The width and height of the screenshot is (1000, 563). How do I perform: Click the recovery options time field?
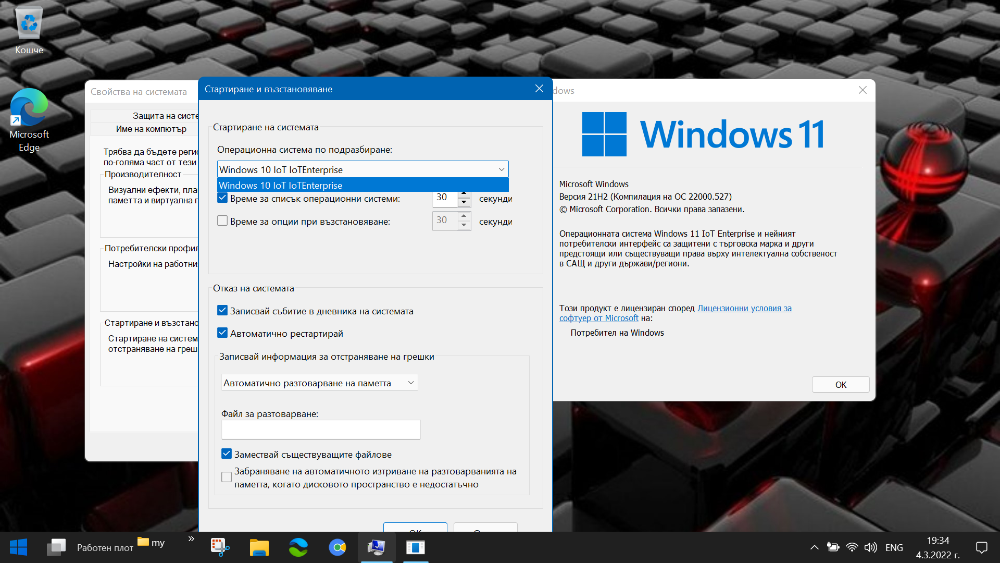(x=445, y=221)
